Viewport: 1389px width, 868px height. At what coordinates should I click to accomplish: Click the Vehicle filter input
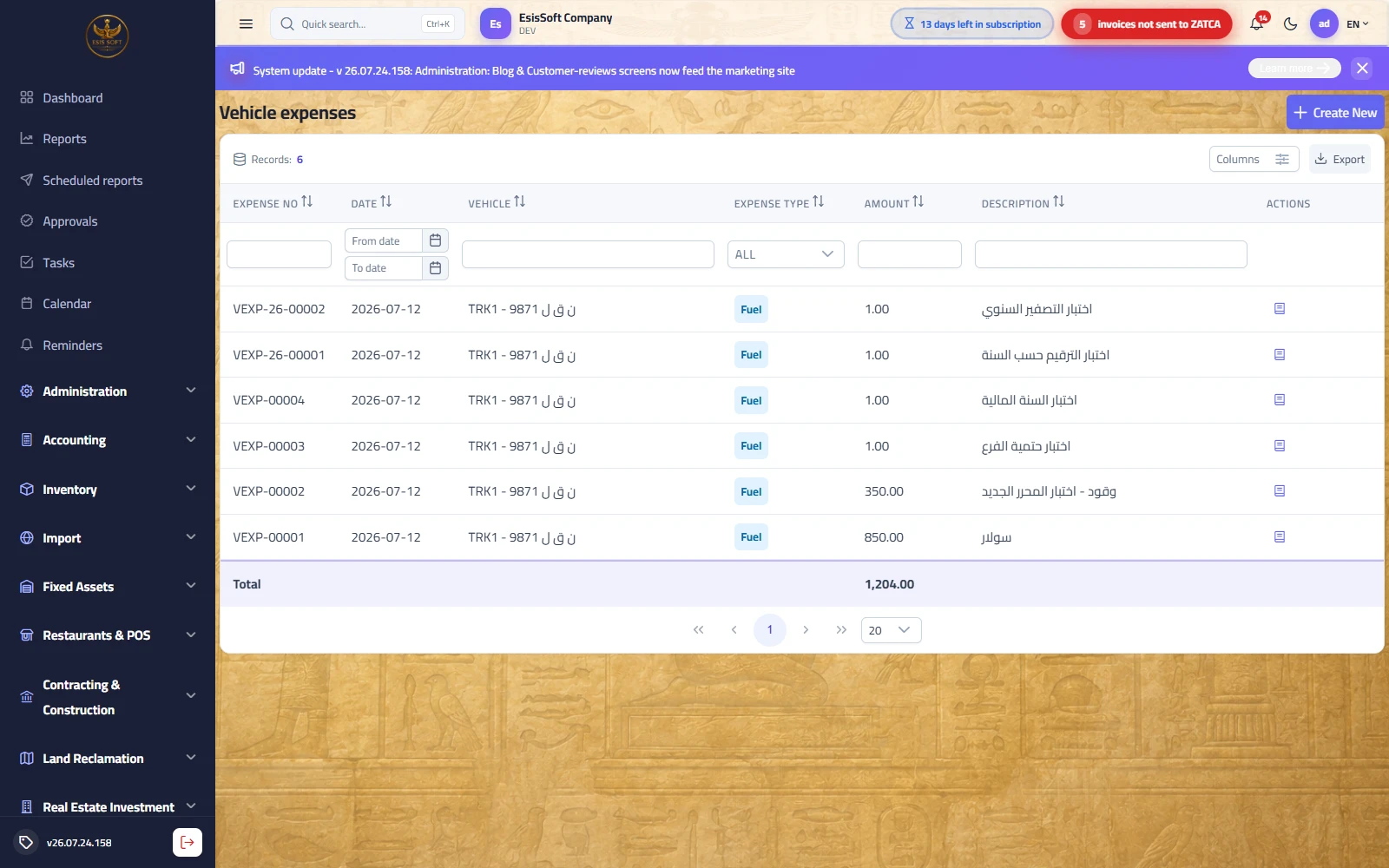tap(588, 254)
